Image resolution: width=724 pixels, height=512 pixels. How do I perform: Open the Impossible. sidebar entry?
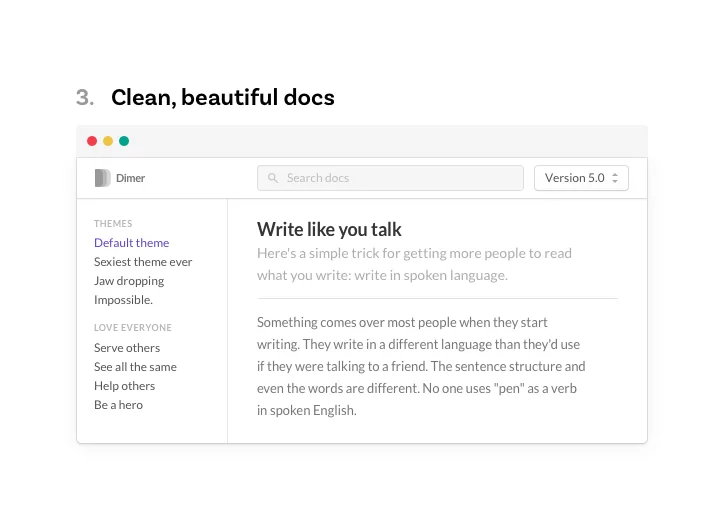(x=123, y=300)
